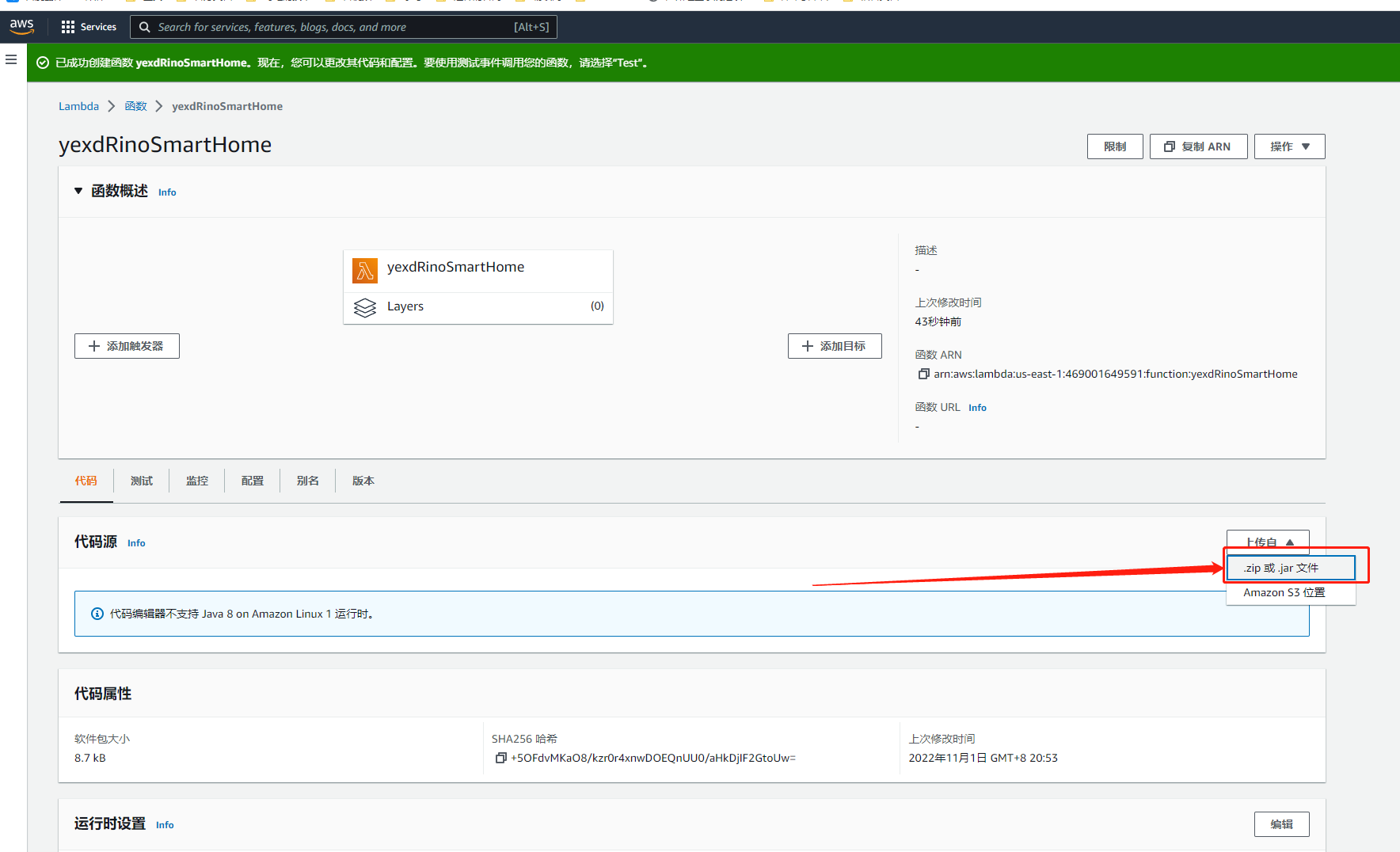
Task: Click the SHA256 hash value text
Action: tap(653, 758)
